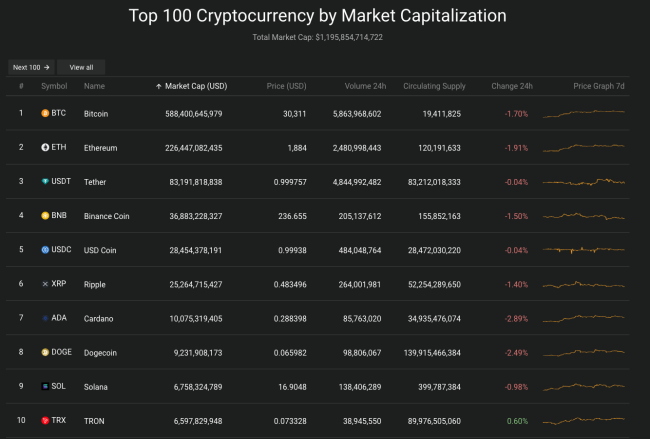Click the Circulating Supply column header
This screenshot has width=650, height=439.
434,86
